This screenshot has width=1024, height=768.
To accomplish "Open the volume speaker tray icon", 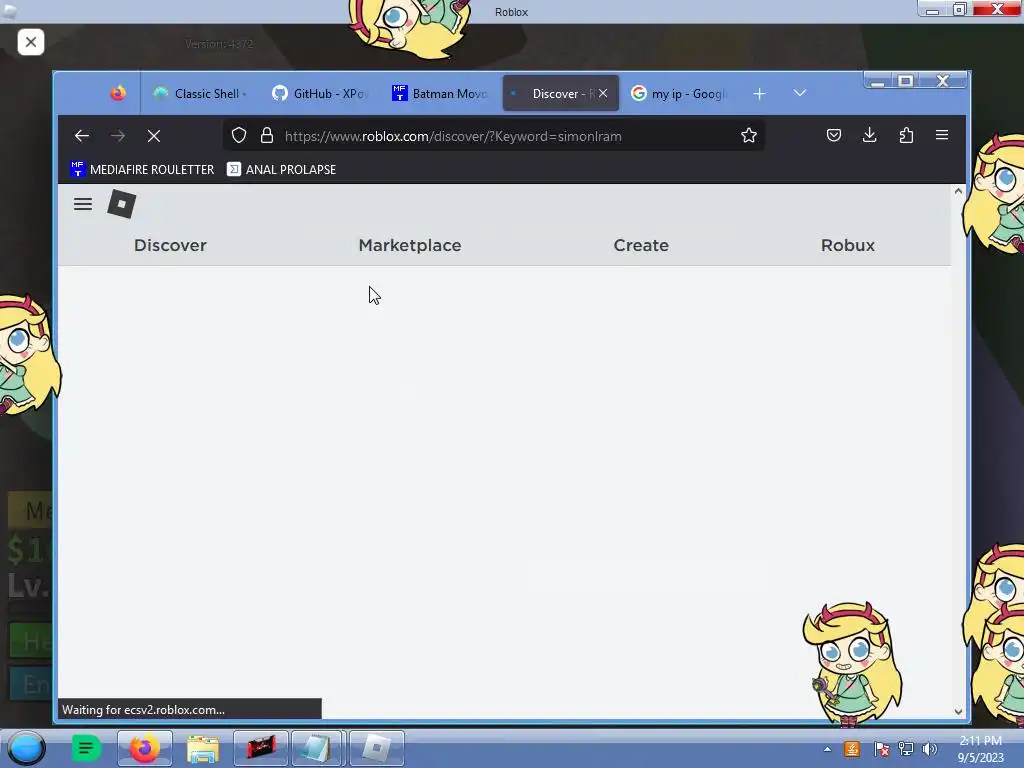I will click(929, 749).
